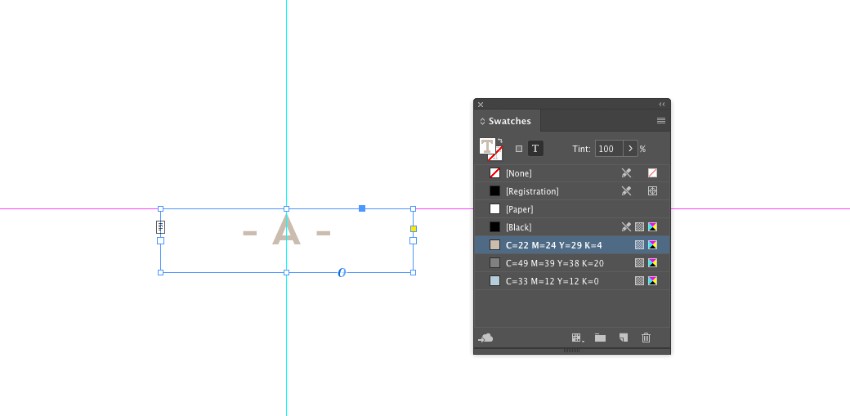Click registration target icon on [Registration] row
Screen dimensions: 850x416
point(652,191)
